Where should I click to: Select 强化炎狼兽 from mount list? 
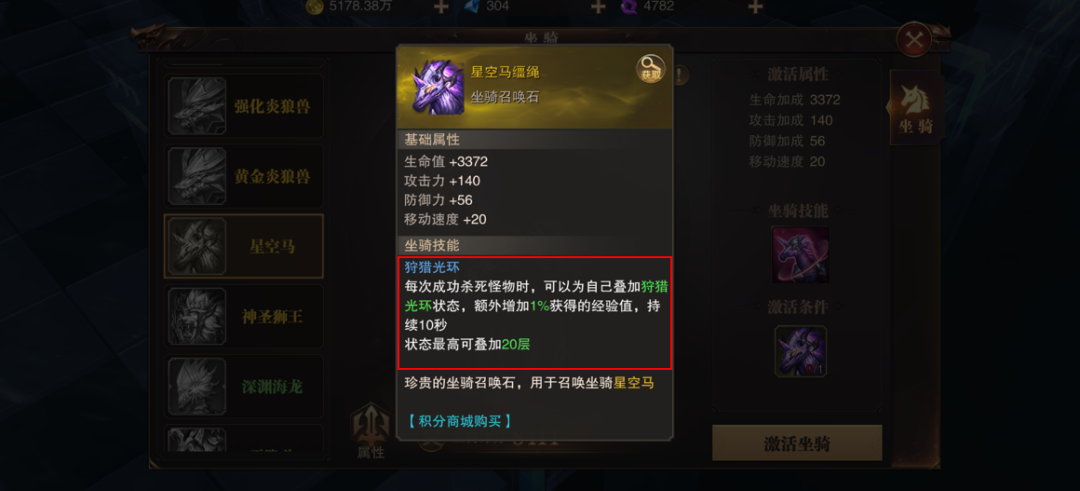coord(244,106)
